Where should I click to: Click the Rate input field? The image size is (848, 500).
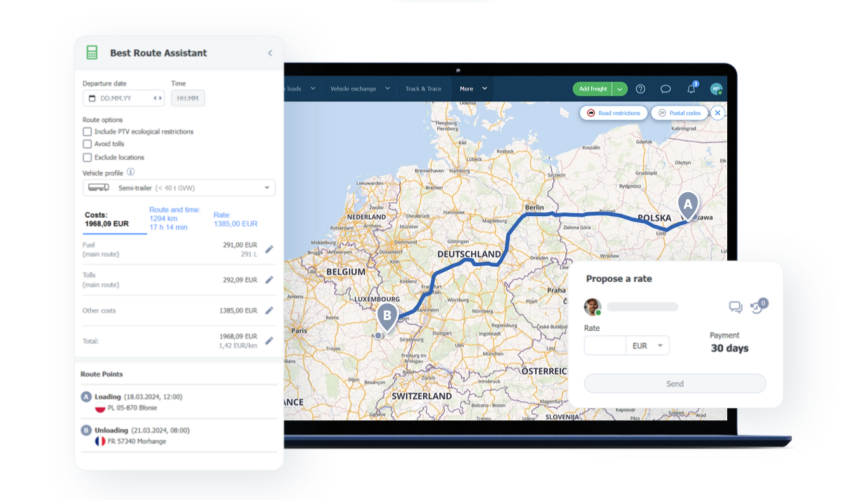coord(605,345)
